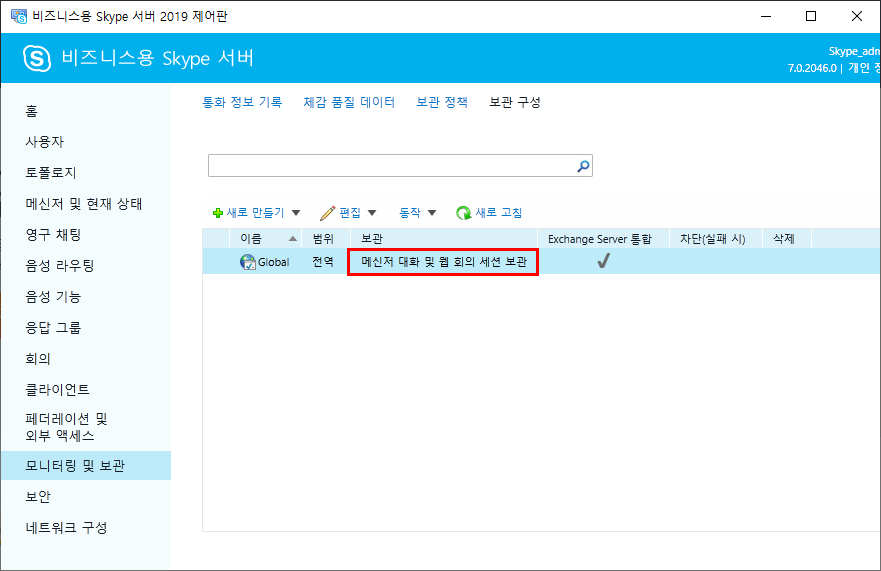Image resolution: width=881 pixels, height=571 pixels.
Task: Select the 보관 구성 tab
Action: coord(515,102)
